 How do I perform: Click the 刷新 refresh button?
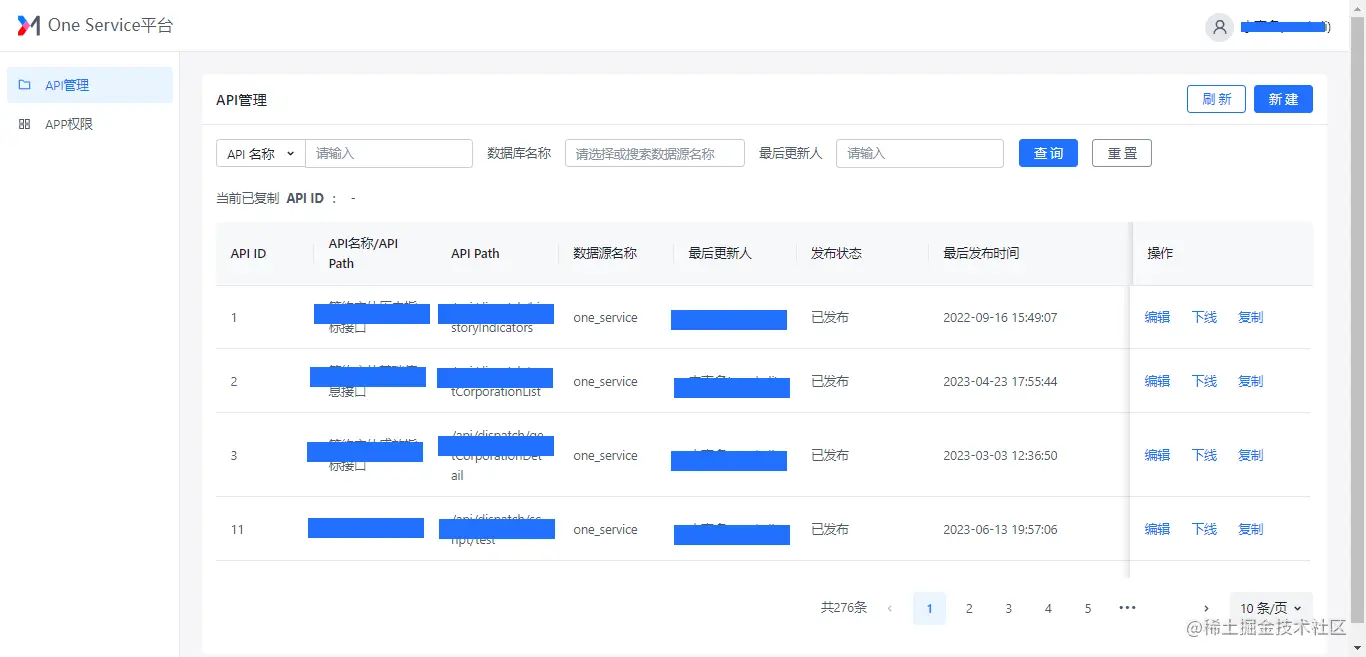click(1216, 99)
